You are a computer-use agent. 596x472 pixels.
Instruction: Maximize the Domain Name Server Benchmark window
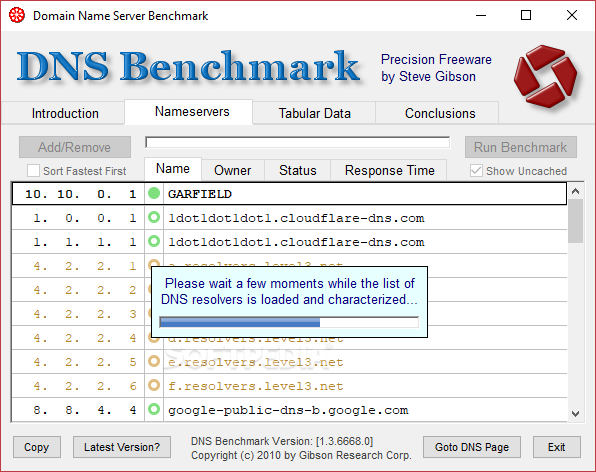click(x=526, y=15)
